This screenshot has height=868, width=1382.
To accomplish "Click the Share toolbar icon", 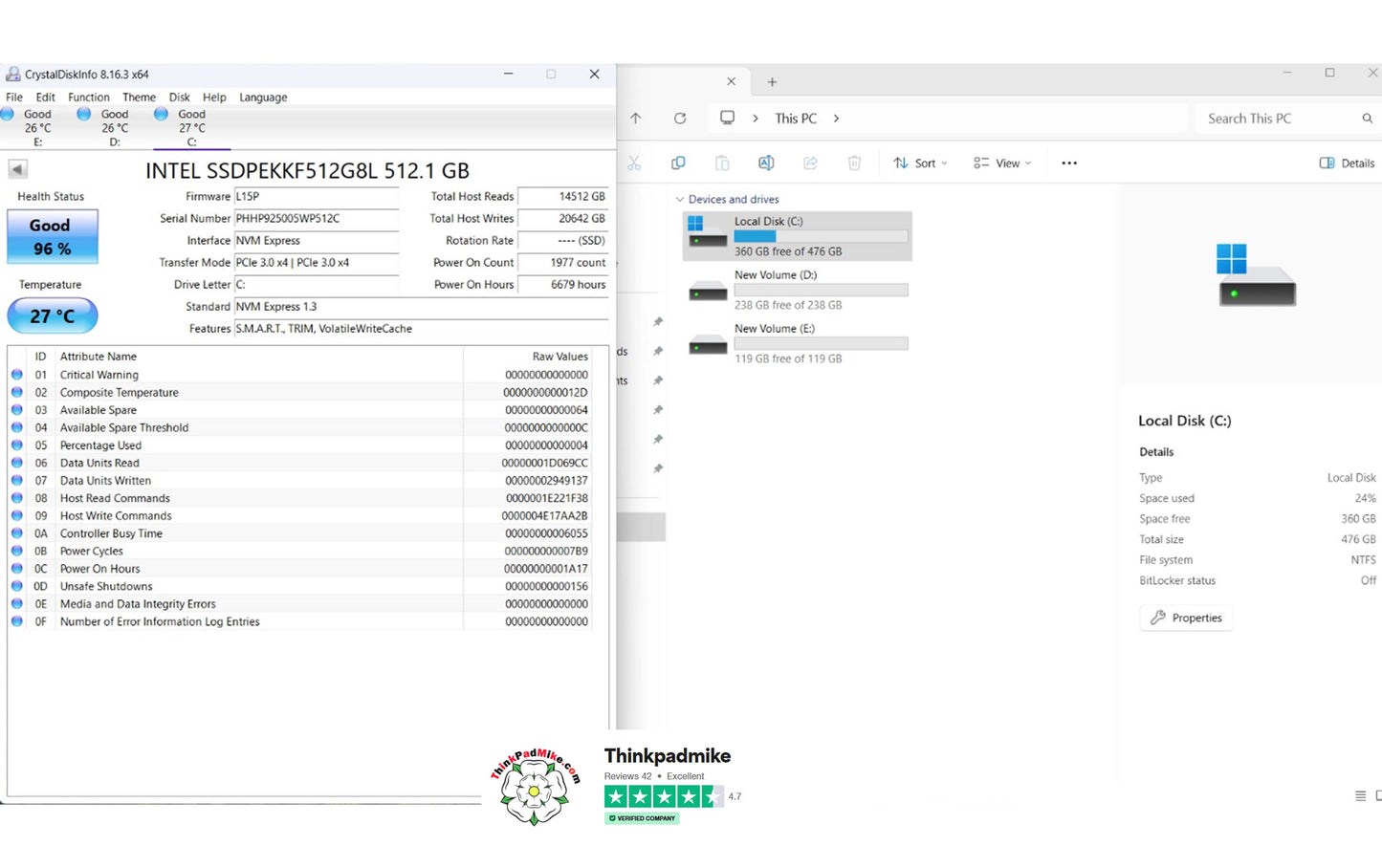I will tap(810, 163).
